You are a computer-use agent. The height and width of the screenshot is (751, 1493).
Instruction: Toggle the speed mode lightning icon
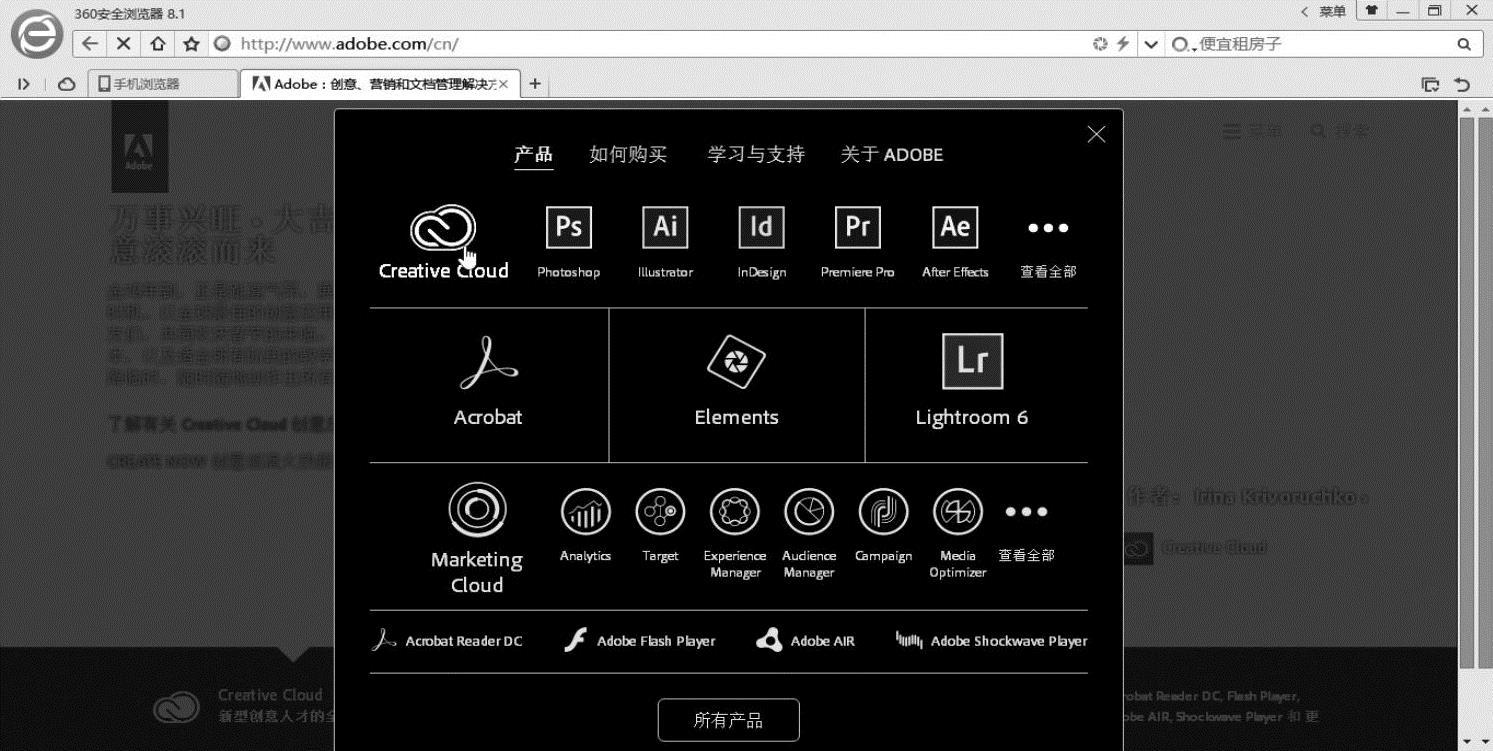point(1123,44)
